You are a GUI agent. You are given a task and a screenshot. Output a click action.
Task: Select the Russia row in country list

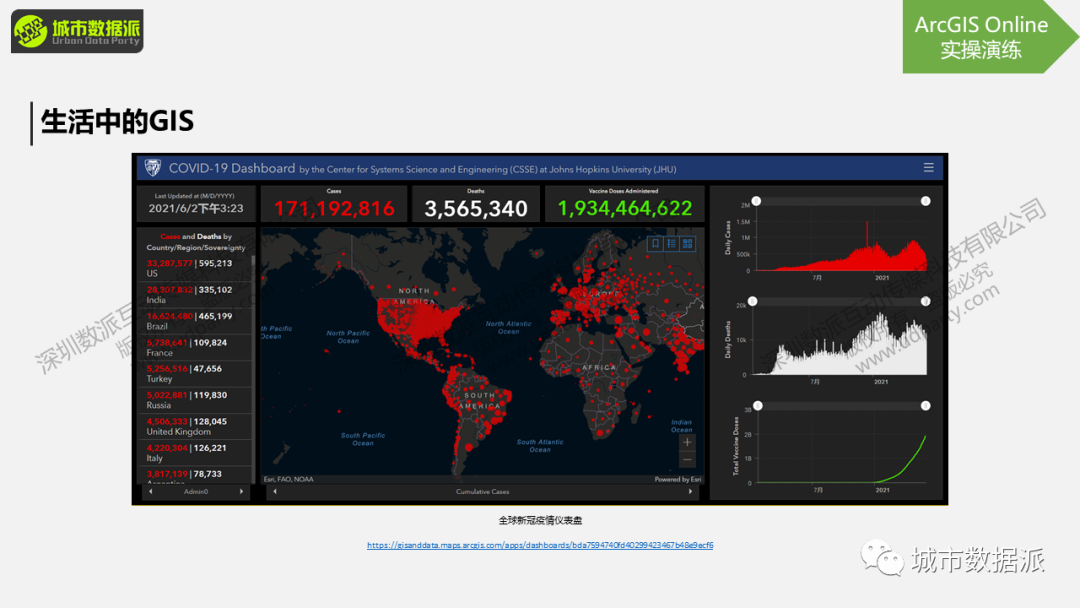[195, 399]
